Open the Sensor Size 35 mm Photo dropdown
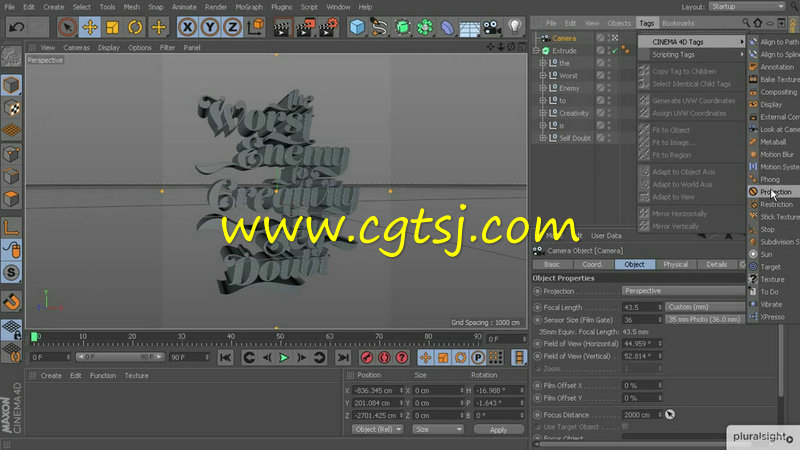 tap(705, 319)
